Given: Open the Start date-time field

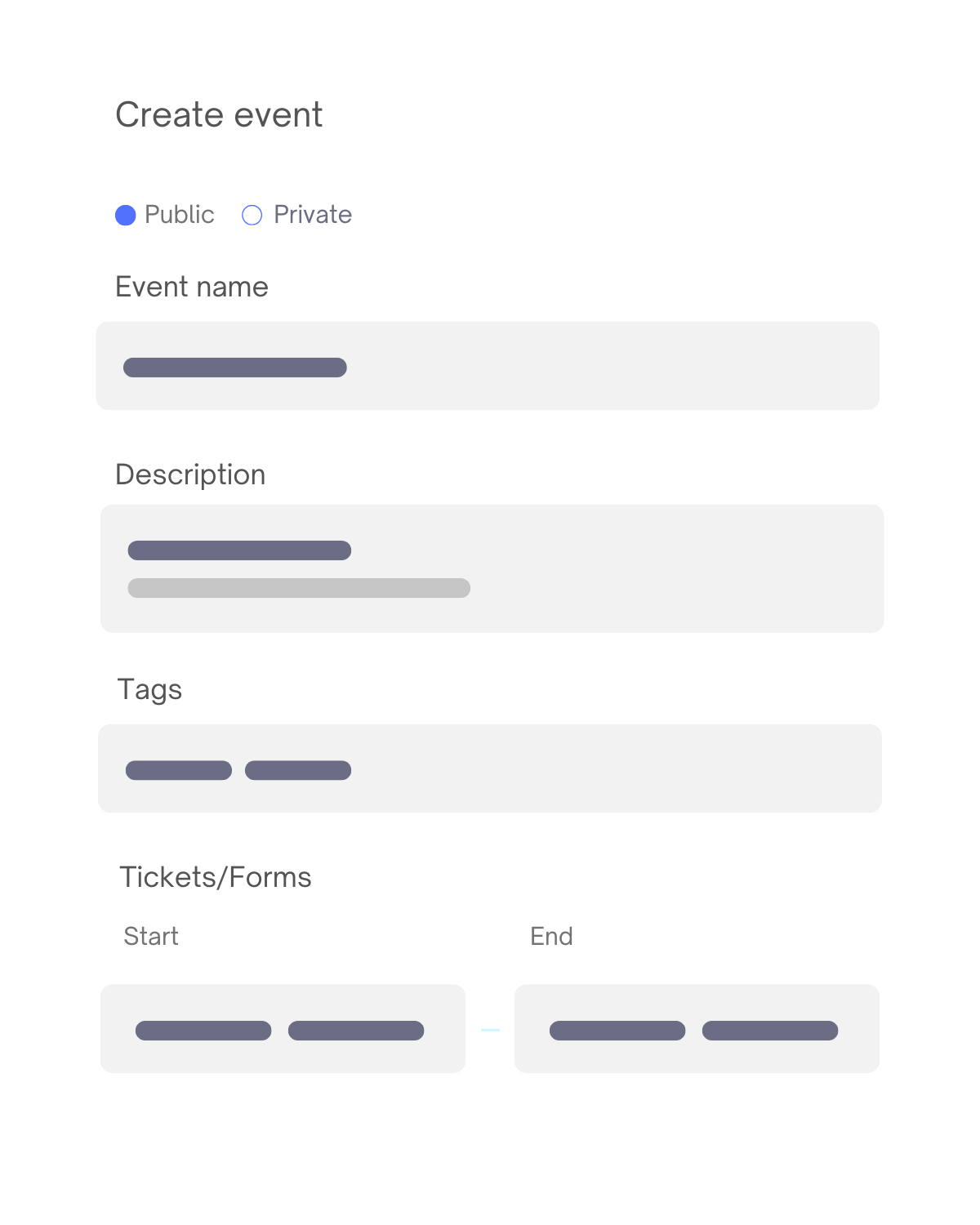Looking at the screenshot, I should point(283,1029).
